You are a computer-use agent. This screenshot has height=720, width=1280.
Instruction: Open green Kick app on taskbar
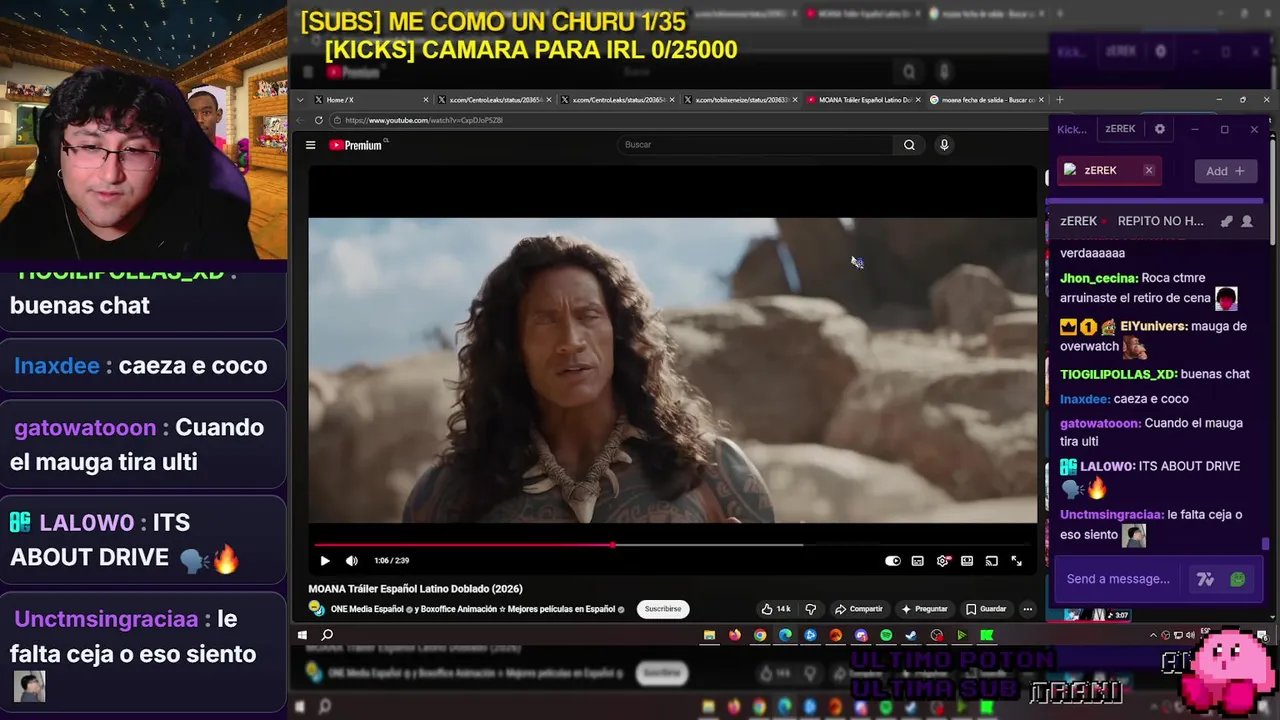pyautogui.click(x=987, y=635)
